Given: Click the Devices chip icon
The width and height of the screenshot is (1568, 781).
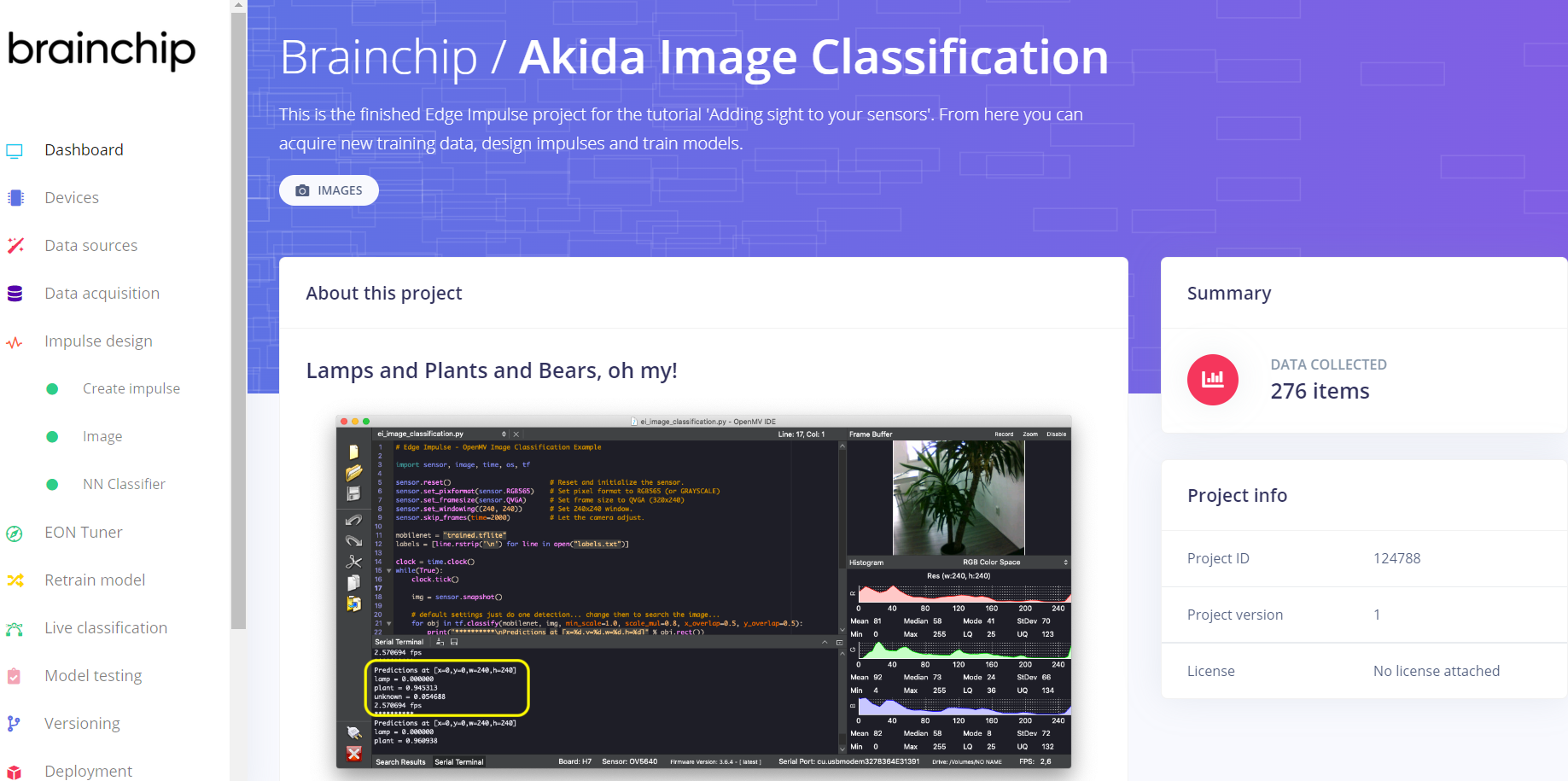Looking at the screenshot, I should point(15,198).
